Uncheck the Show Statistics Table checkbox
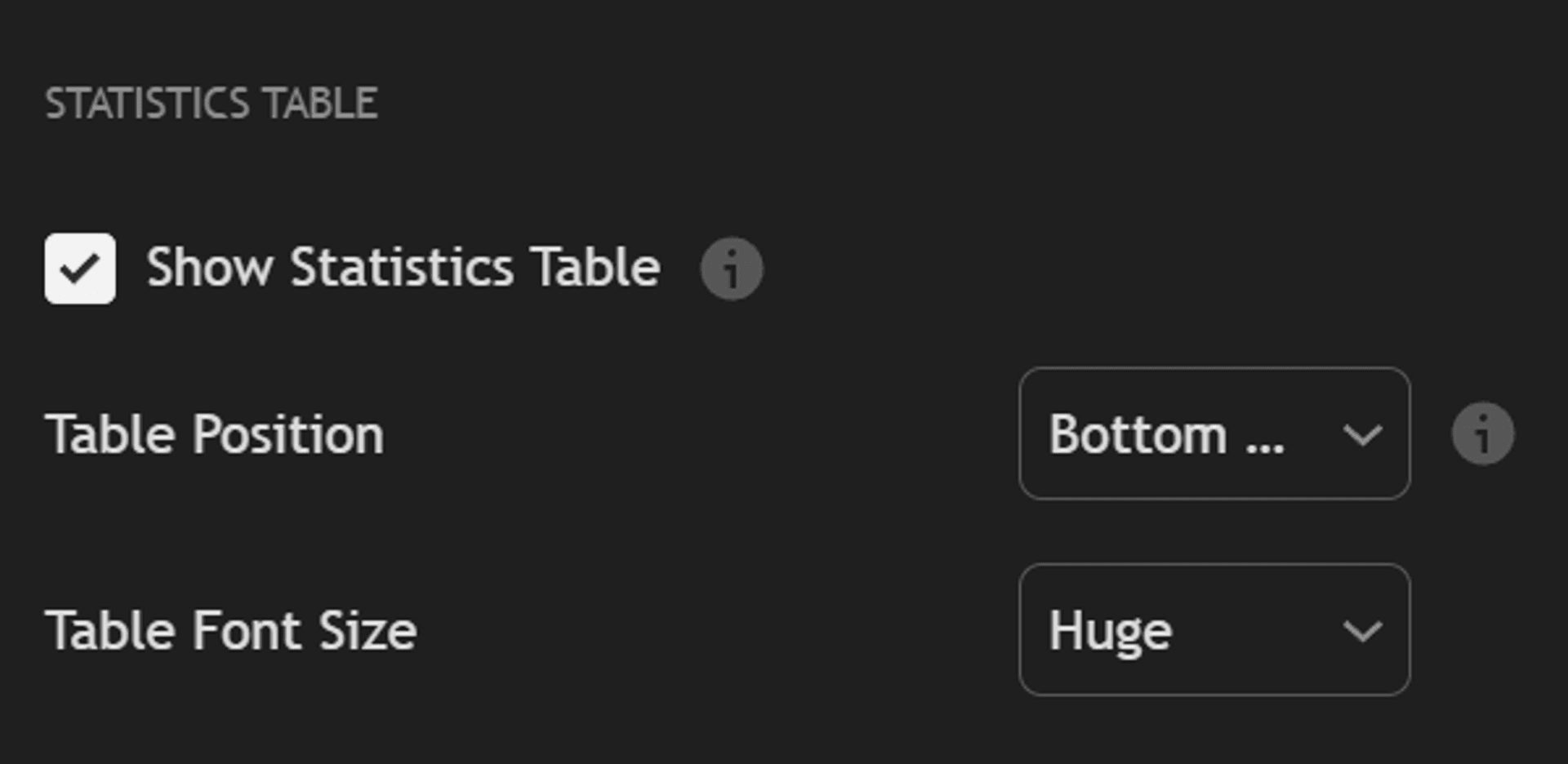 [80, 269]
